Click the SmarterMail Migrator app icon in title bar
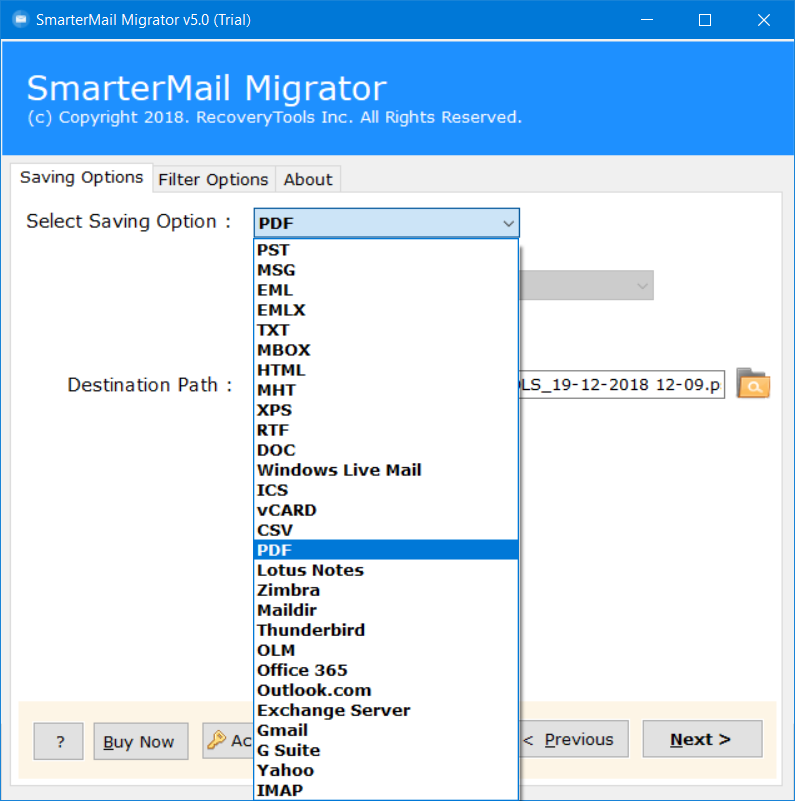This screenshot has height=801, width=795. click(x=20, y=20)
